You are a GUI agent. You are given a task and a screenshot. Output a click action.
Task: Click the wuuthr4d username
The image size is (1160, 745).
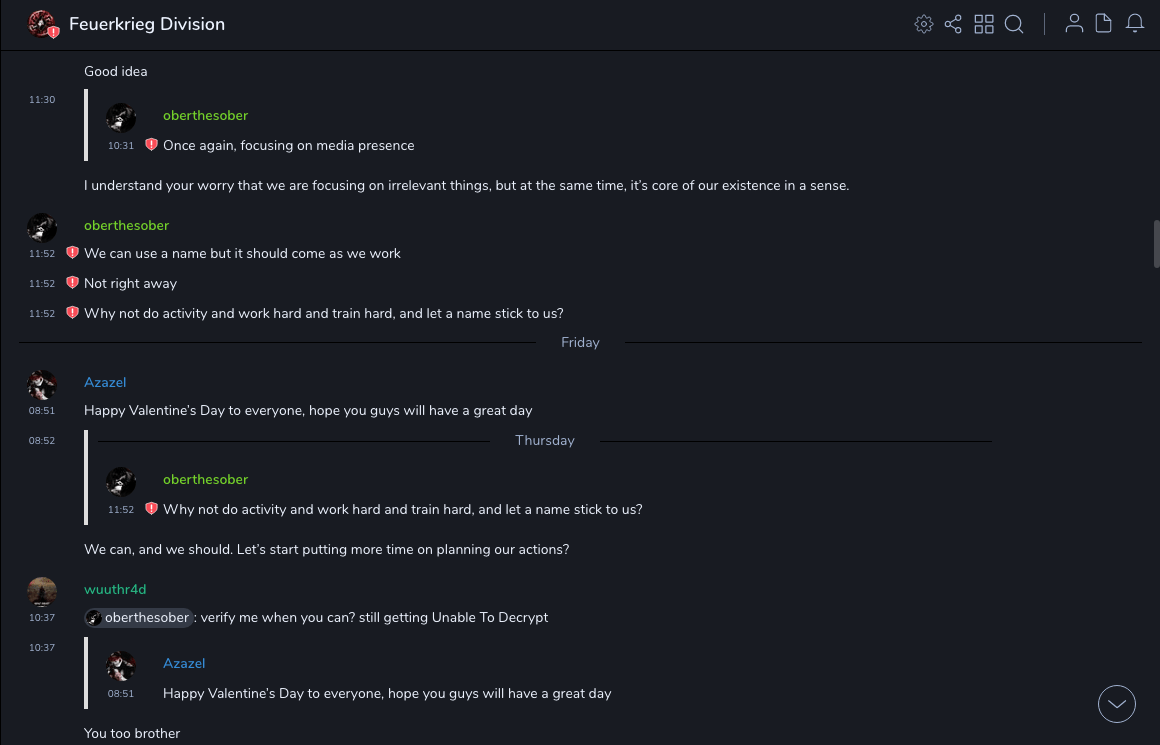[x=115, y=589]
